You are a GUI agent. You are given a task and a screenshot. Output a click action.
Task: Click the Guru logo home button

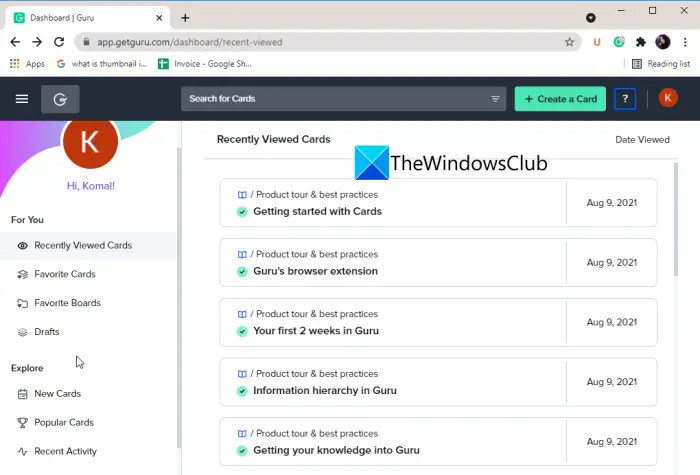[60, 99]
